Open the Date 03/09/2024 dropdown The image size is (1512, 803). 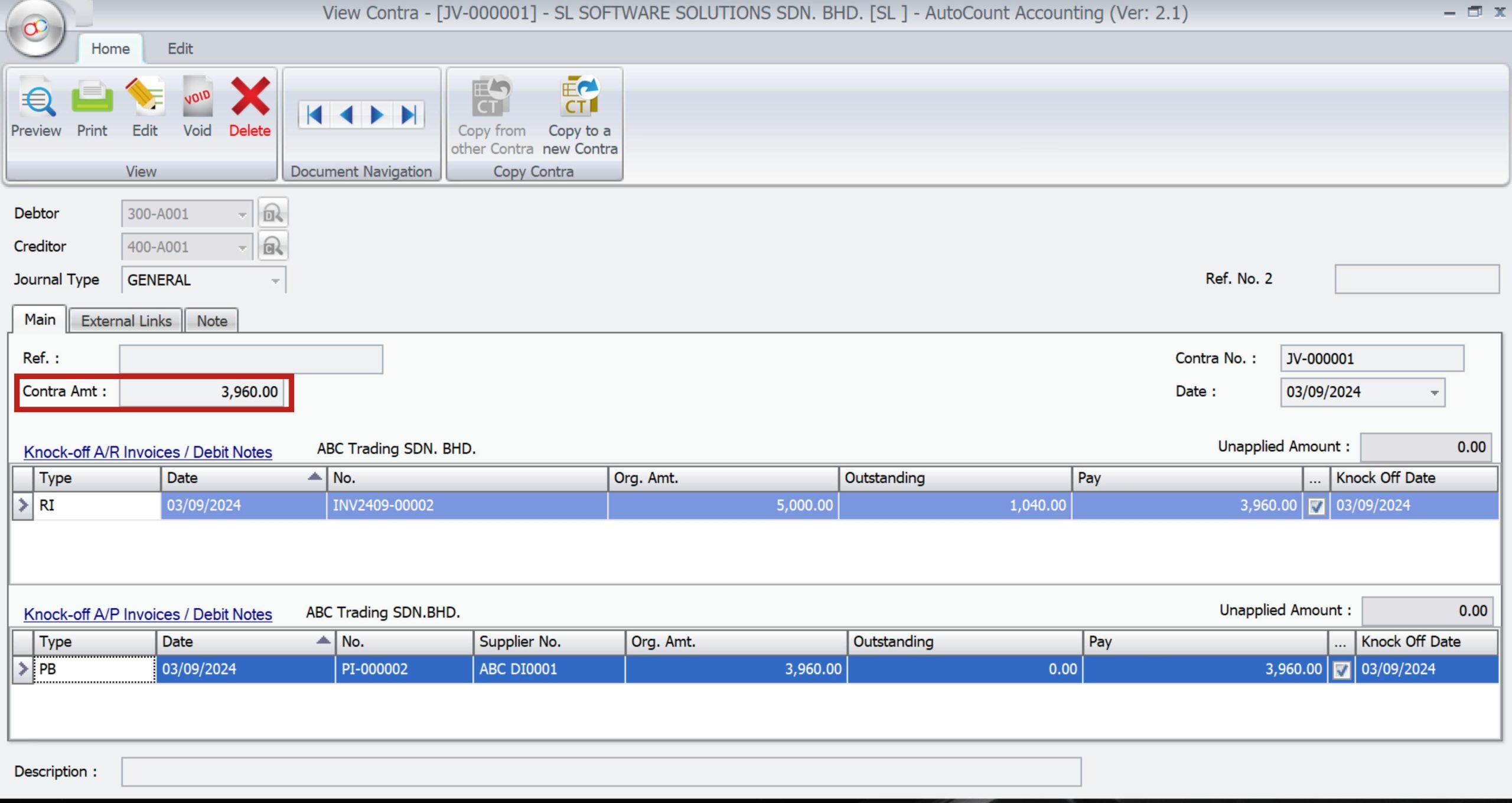click(x=1434, y=393)
